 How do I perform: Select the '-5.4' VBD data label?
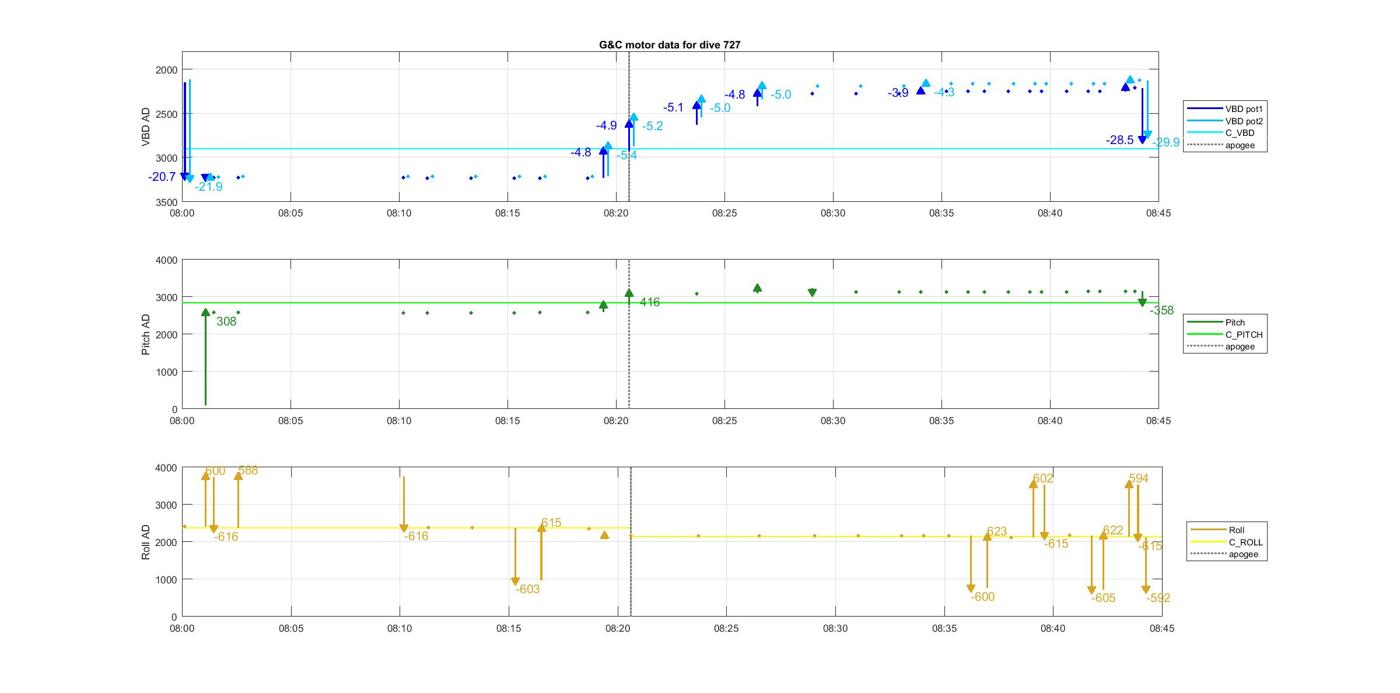(x=627, y=155)
